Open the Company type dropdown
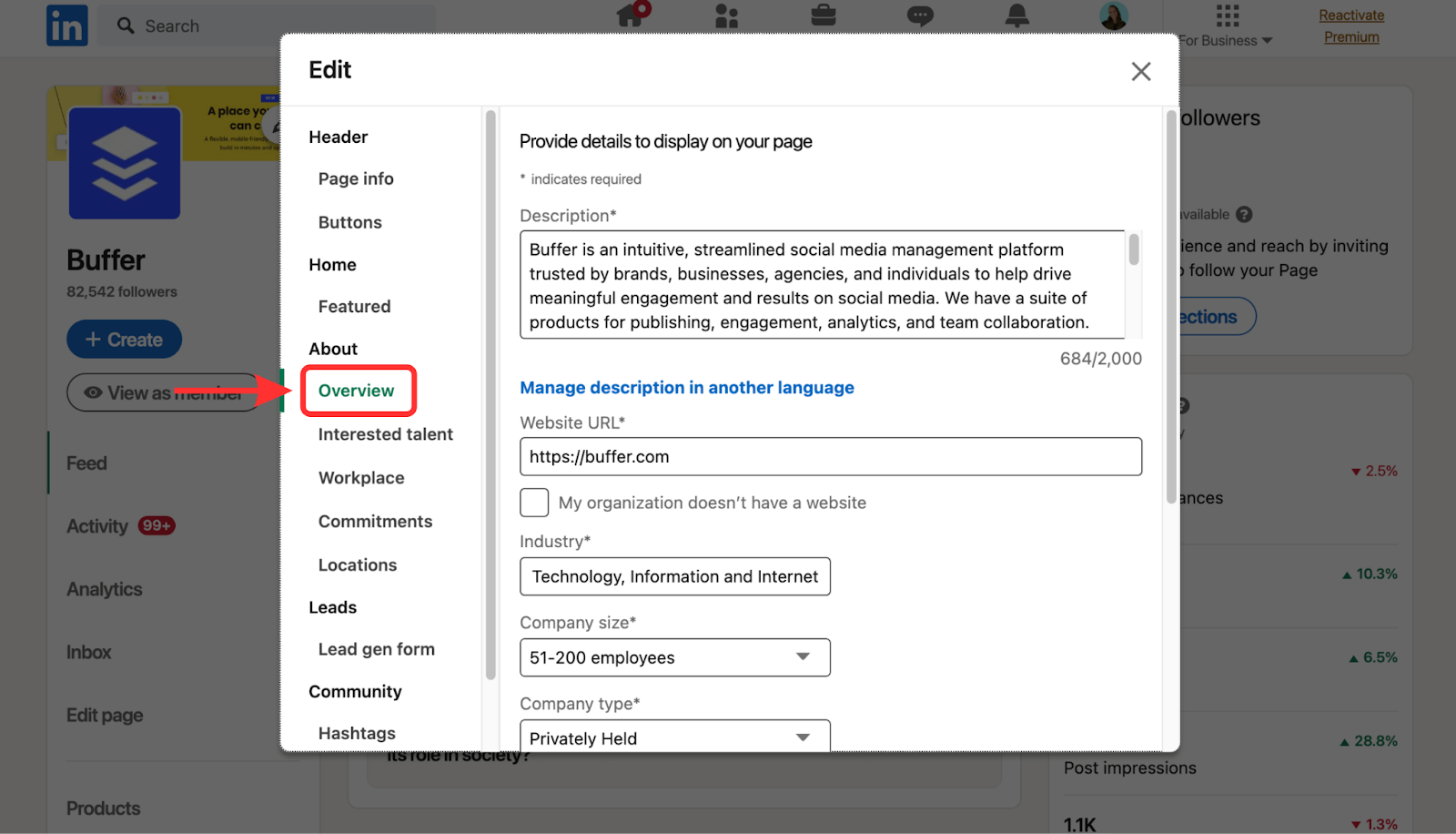The height and width of the screenshot is (834, 1456). pyautogui.click(x=675, y=736)
